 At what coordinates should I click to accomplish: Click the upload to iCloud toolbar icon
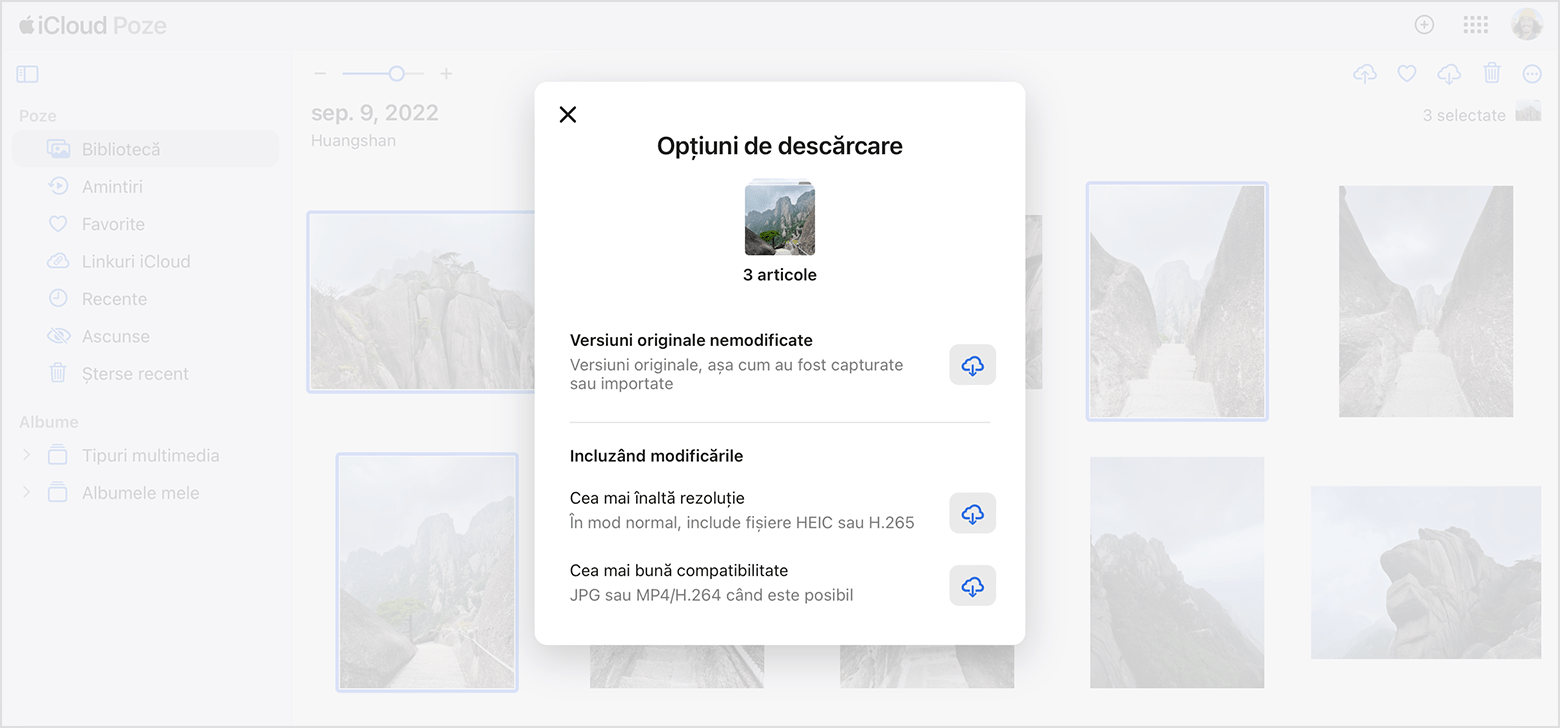pos(1364,73)
